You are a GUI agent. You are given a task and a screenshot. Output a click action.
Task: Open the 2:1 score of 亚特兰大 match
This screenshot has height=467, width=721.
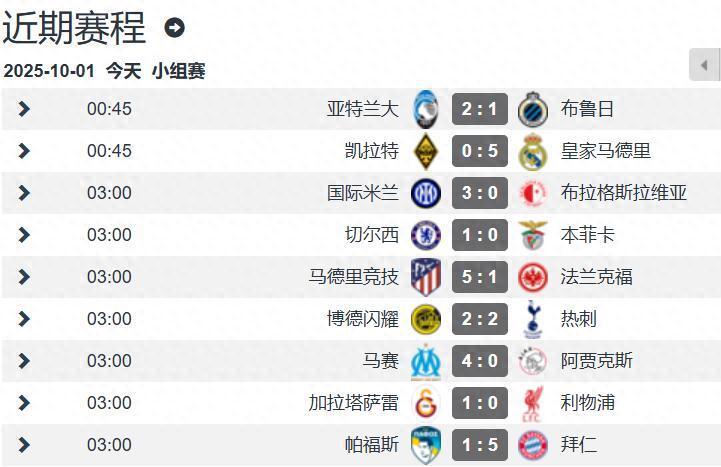pos(480,109)
